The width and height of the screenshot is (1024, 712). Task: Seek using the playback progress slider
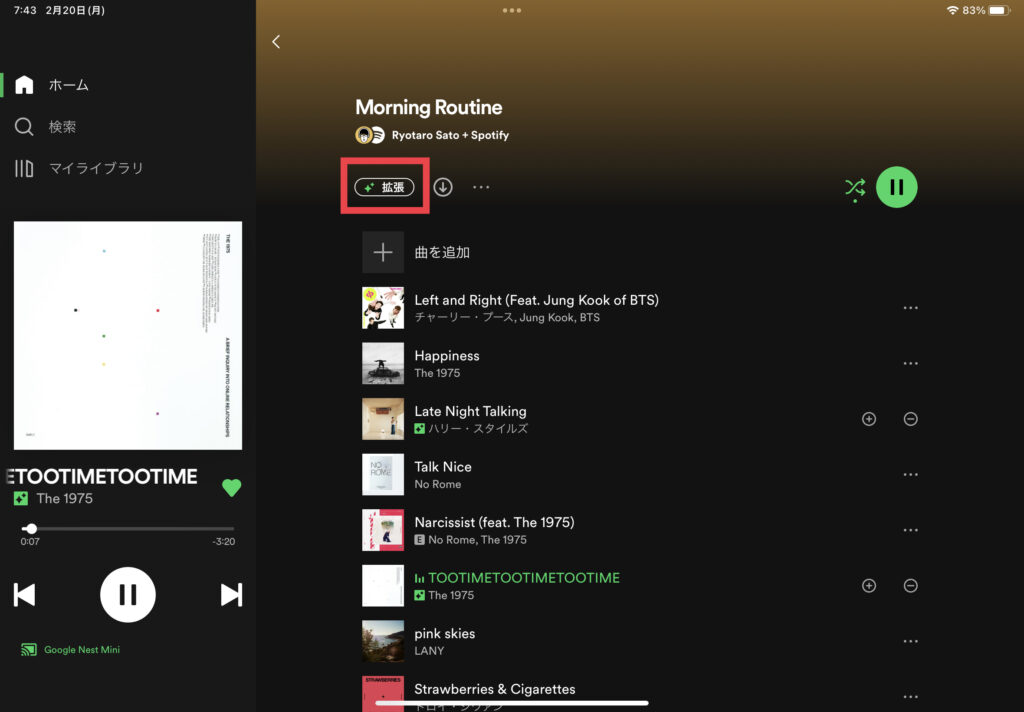coord(128,528)
